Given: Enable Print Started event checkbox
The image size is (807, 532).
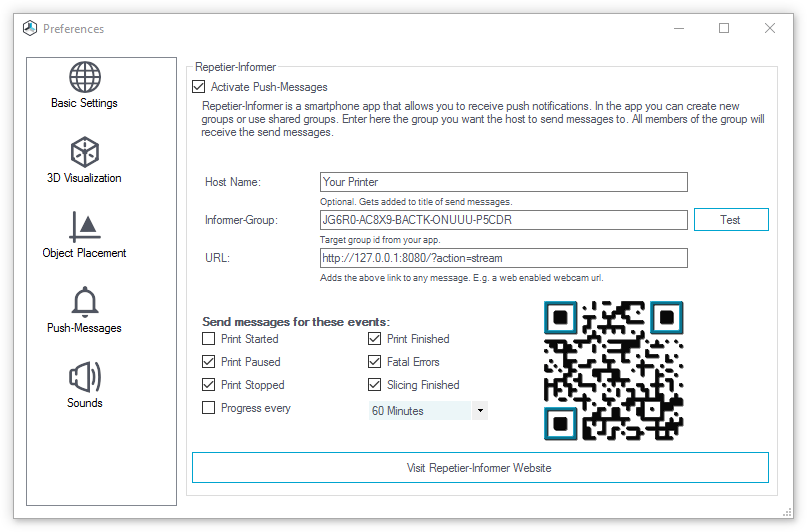Looking at the screenshot, I should coord(208,339).
